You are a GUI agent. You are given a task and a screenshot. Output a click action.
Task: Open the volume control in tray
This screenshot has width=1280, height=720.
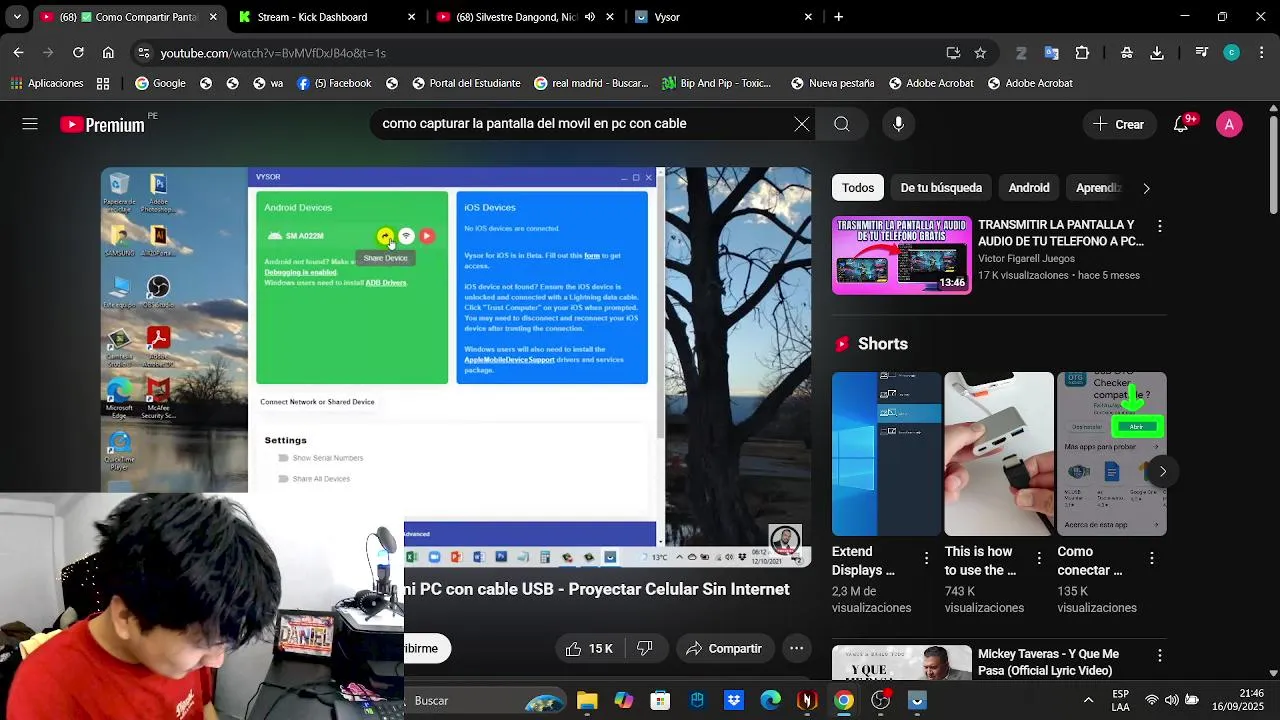point(1171,700)
